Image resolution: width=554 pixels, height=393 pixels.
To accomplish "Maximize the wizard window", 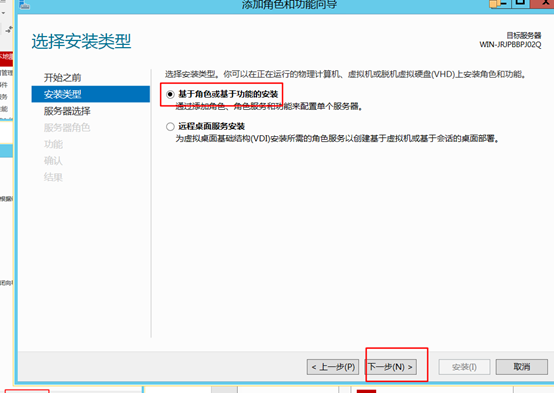I will (x=520, y=4).
